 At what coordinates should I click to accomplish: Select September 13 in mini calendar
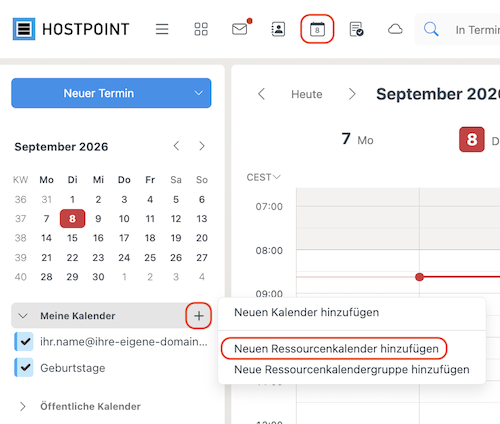[x=202, y=219]
